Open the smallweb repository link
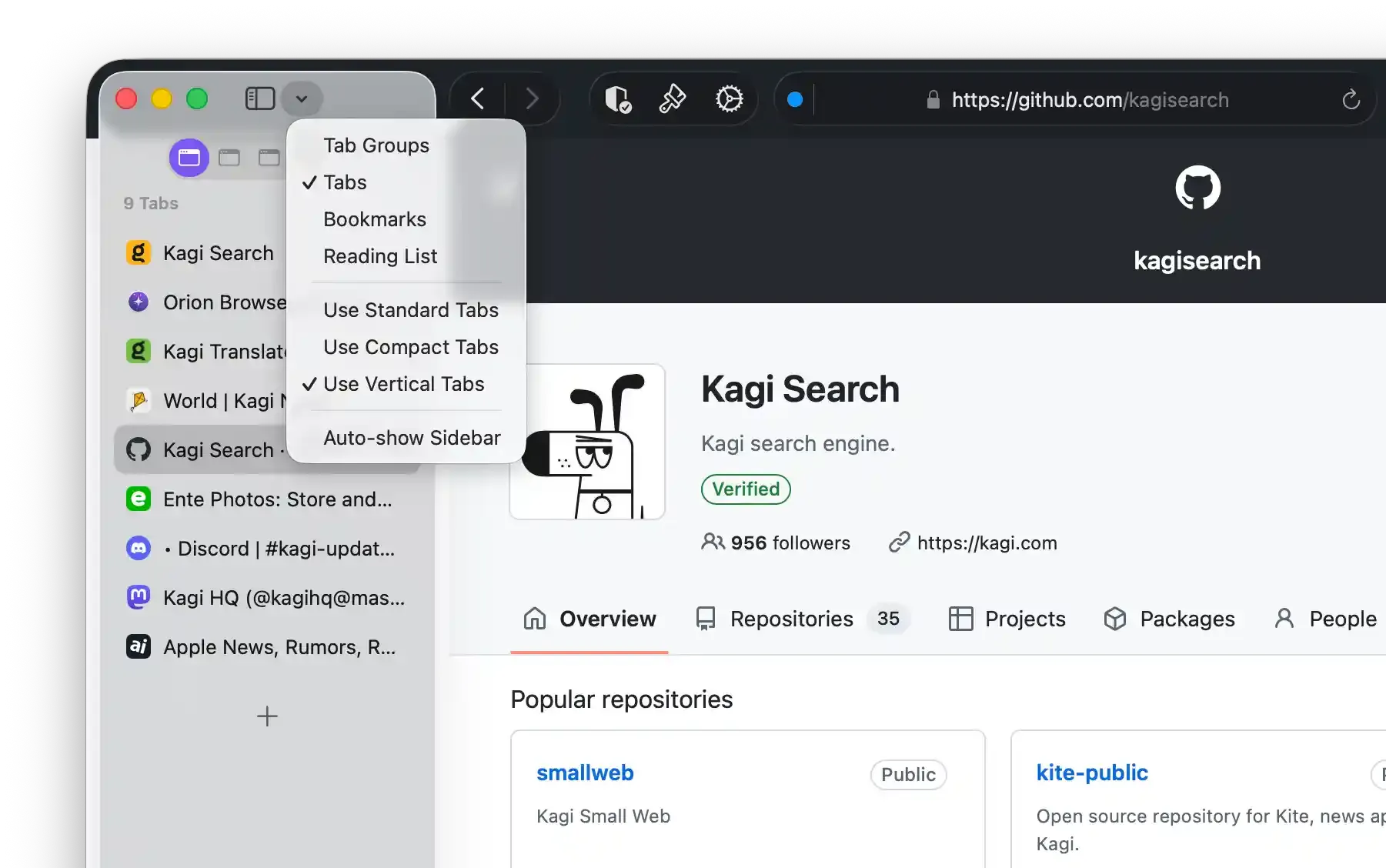The width and height of the screenshot is (1386, 868). pos(585,773)
